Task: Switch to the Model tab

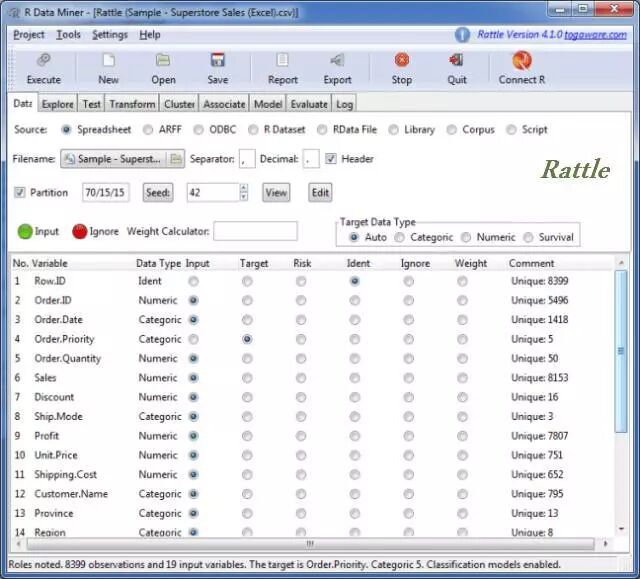Action: (x=268, y=104)
